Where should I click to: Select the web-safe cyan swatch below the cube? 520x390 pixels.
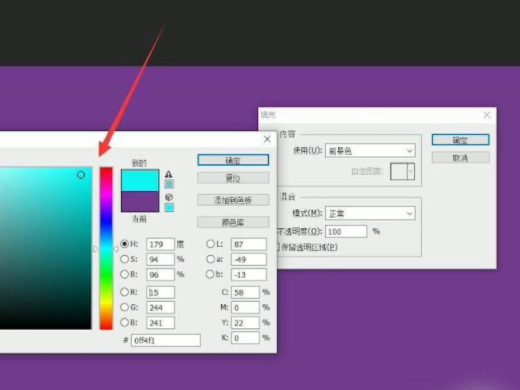tap(169, 207)
